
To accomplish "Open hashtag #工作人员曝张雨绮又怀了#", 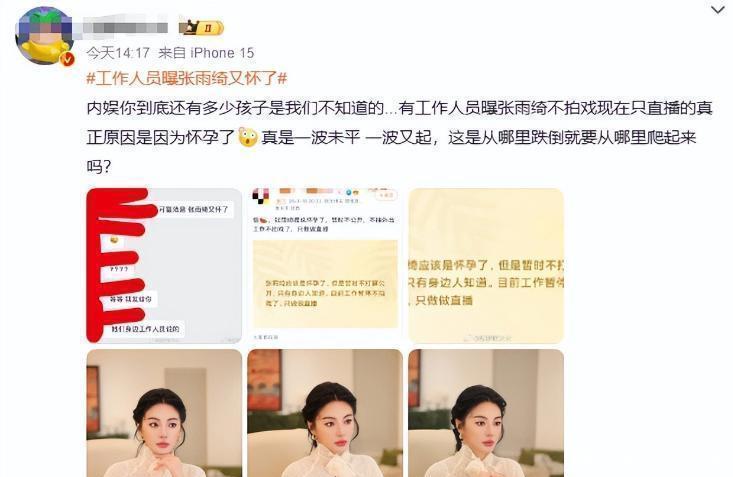I will tap(187, 78).
